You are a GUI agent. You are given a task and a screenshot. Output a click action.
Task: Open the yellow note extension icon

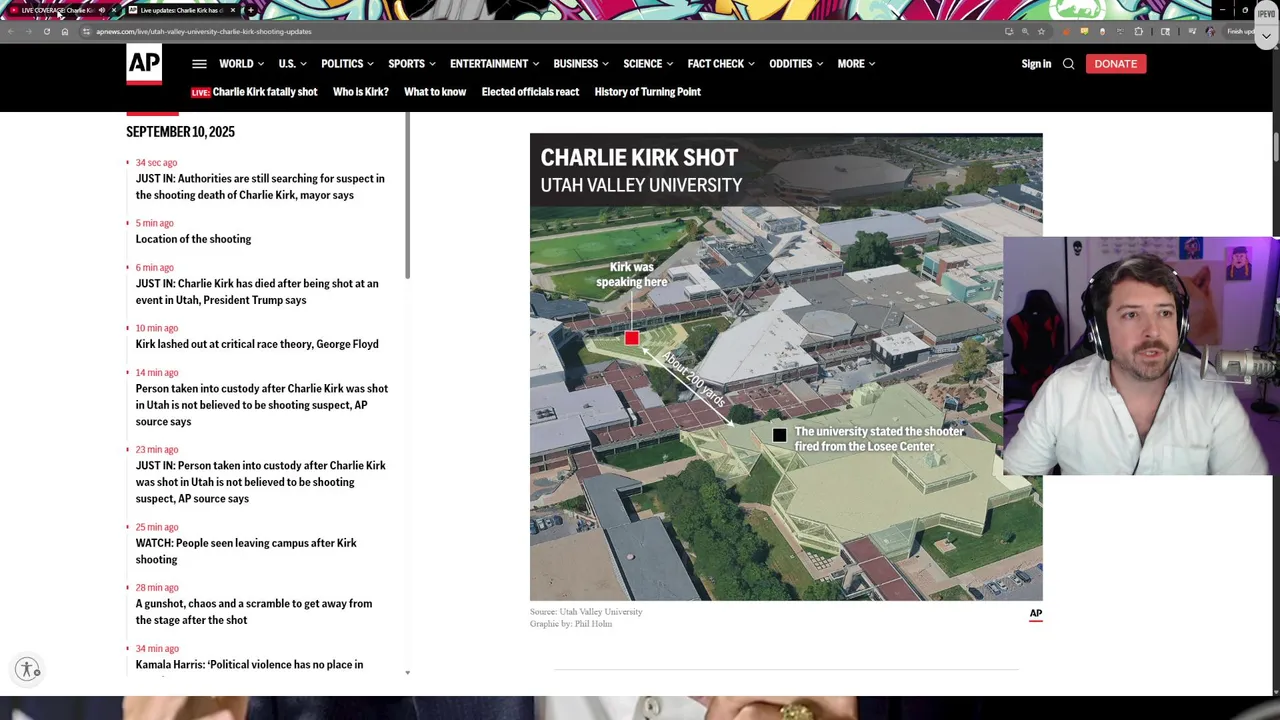pos(1084,31)
